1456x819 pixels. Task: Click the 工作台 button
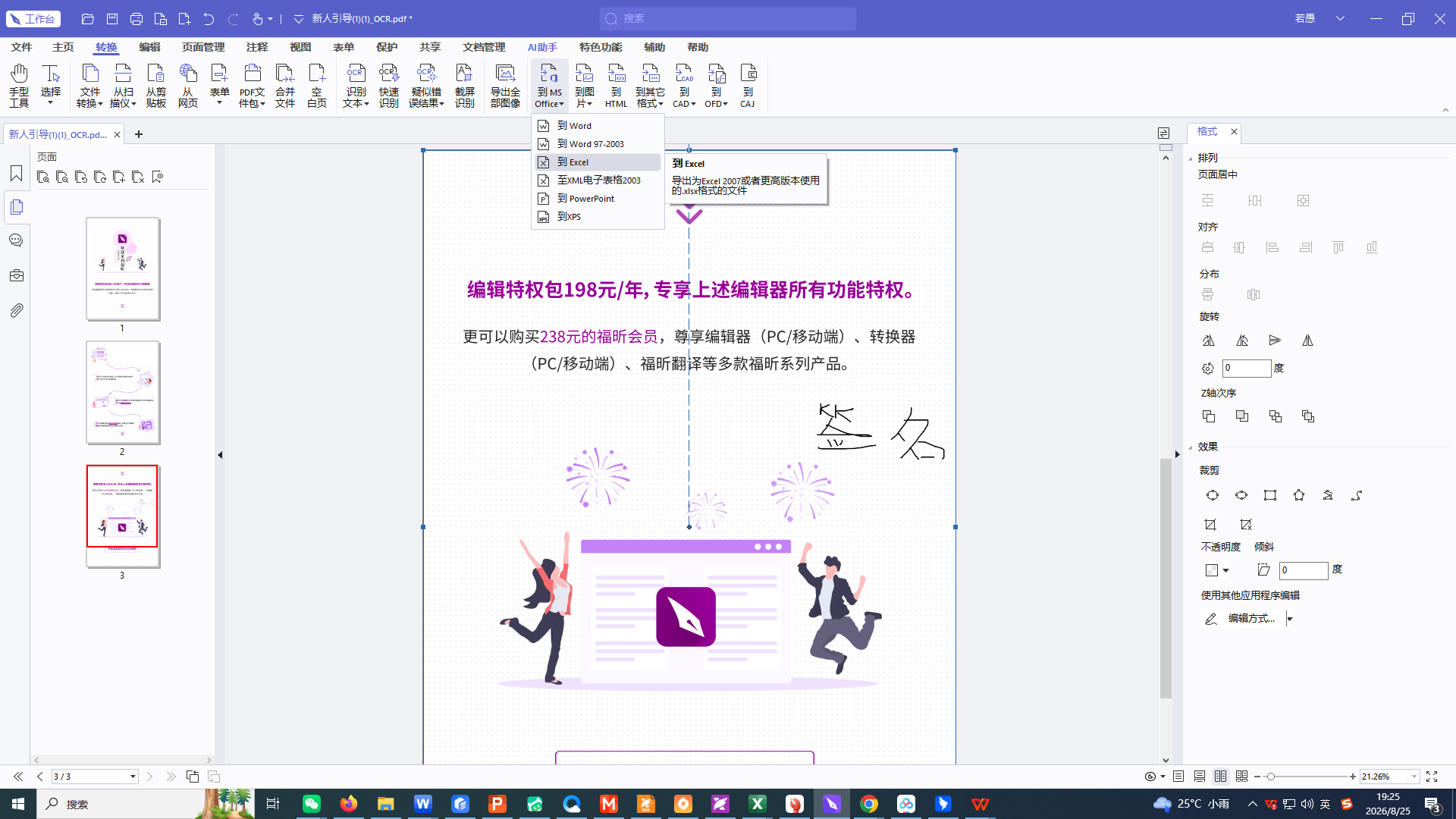[33, 18]
